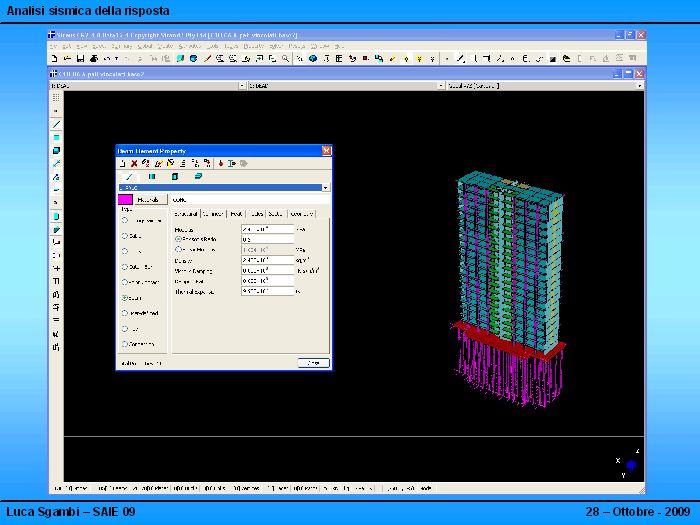This screenshot has height=525, width=700.
Task: Switch to the Structural tab
Action: [x=185, y=214]
